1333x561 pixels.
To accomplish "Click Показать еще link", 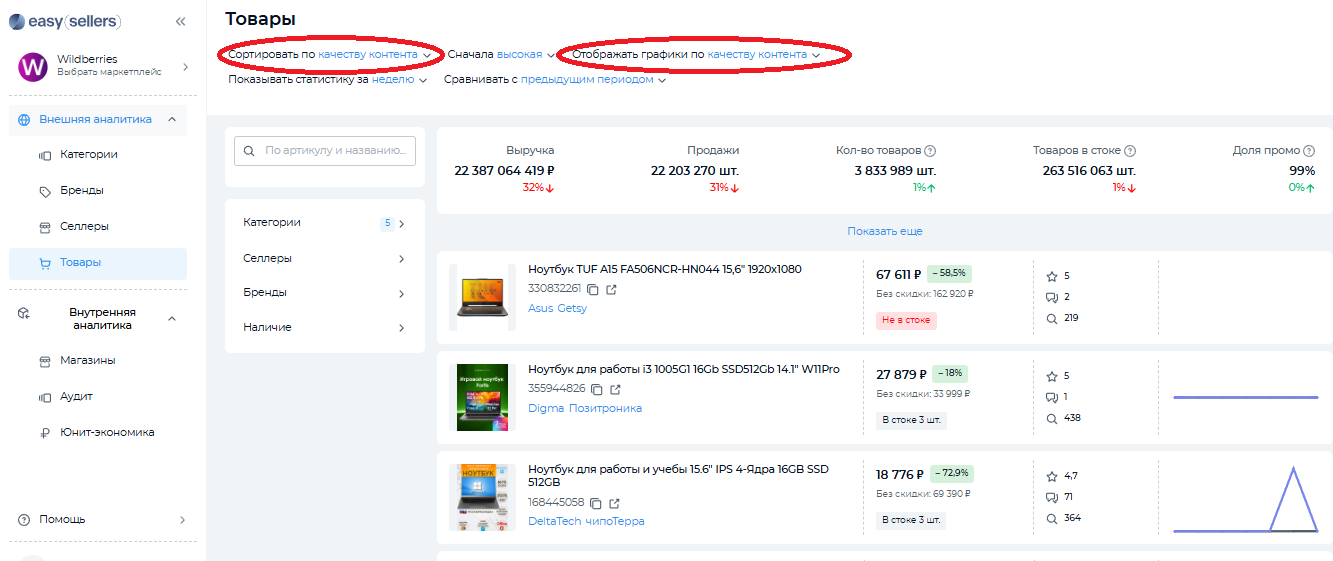I will 884,231.
